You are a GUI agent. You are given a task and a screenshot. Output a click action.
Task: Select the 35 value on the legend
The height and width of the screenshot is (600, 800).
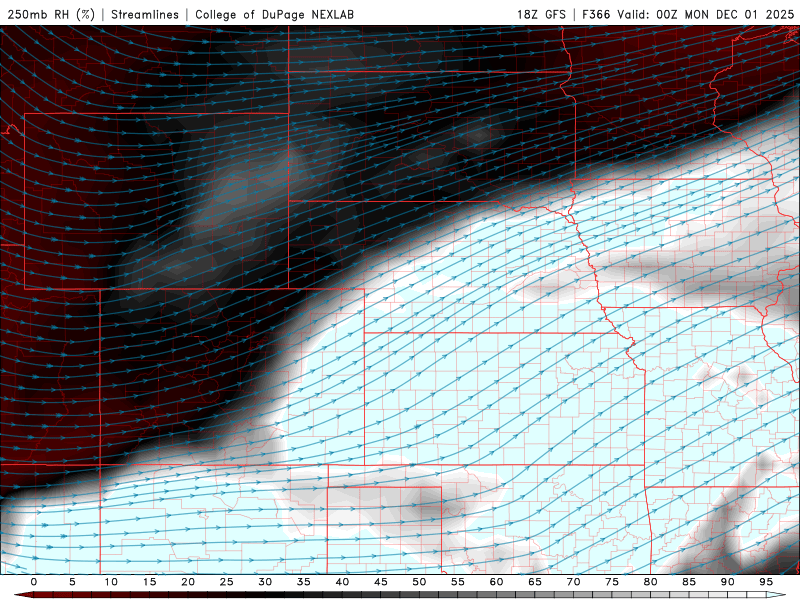304,582
